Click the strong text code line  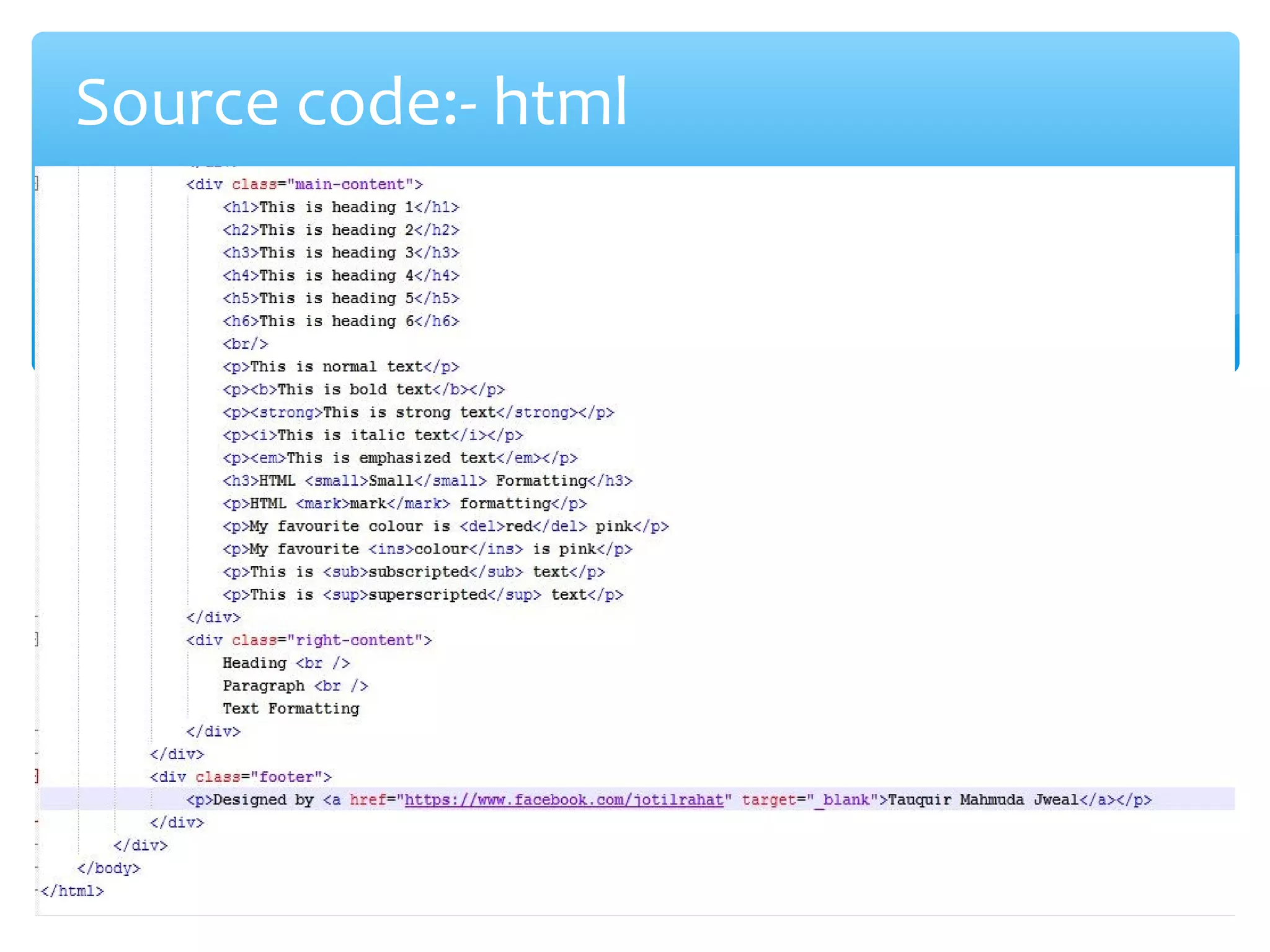(418, 412)
